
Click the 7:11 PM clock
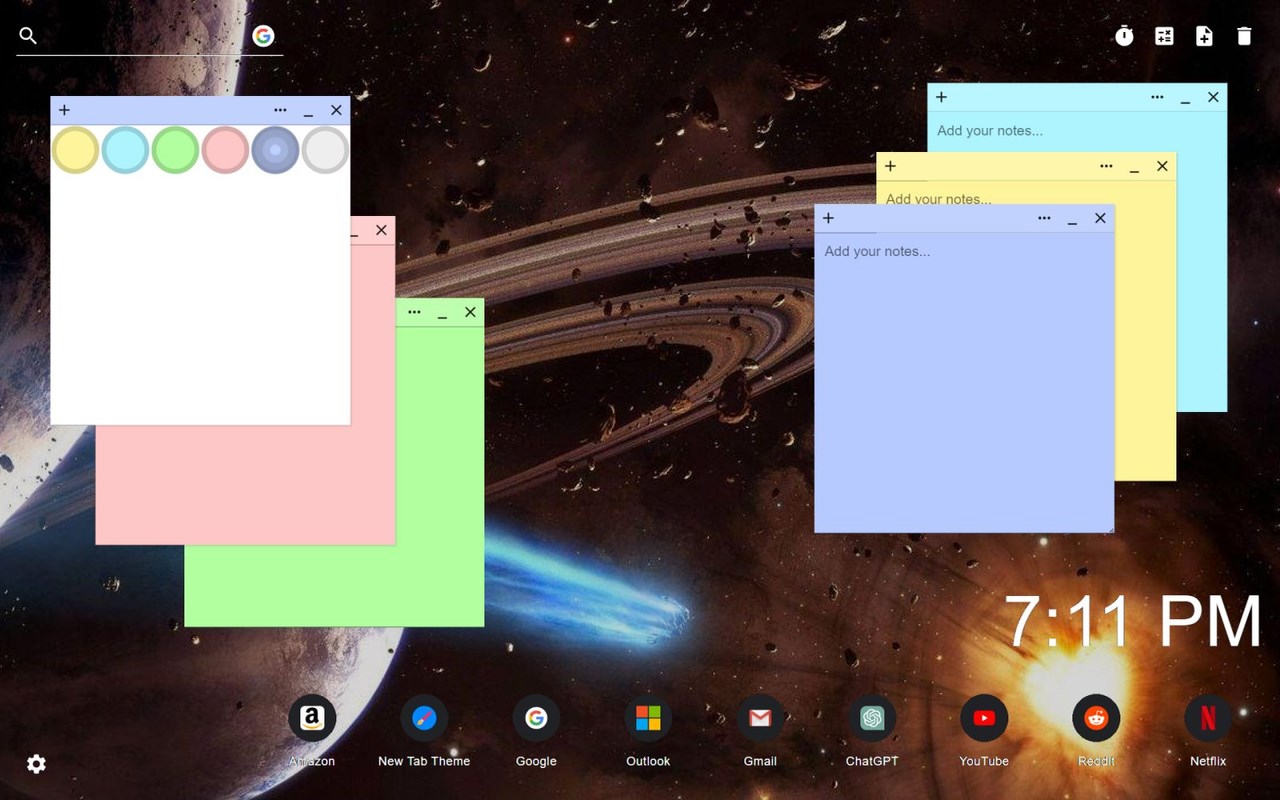(1133, 622)
